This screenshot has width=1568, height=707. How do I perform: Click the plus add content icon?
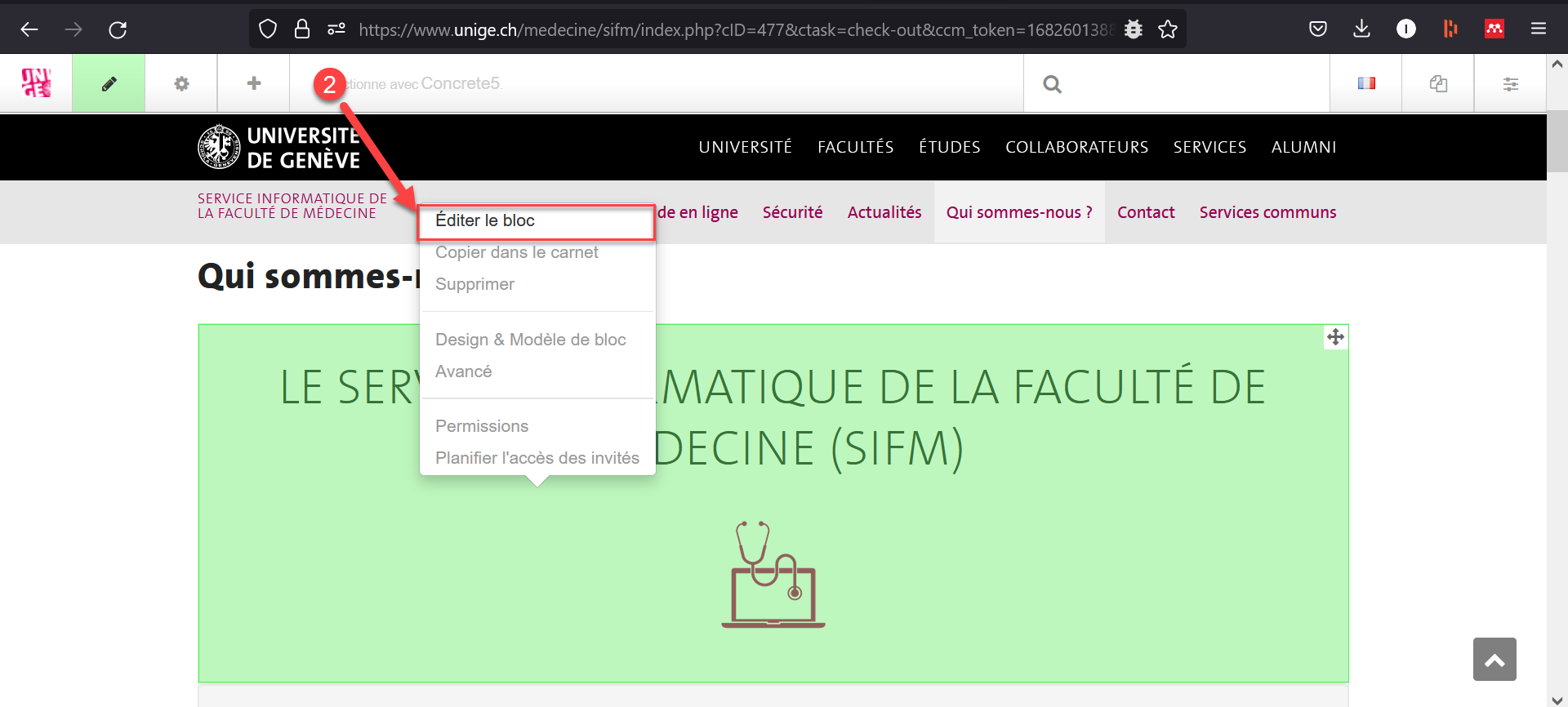tap(254, 83)
